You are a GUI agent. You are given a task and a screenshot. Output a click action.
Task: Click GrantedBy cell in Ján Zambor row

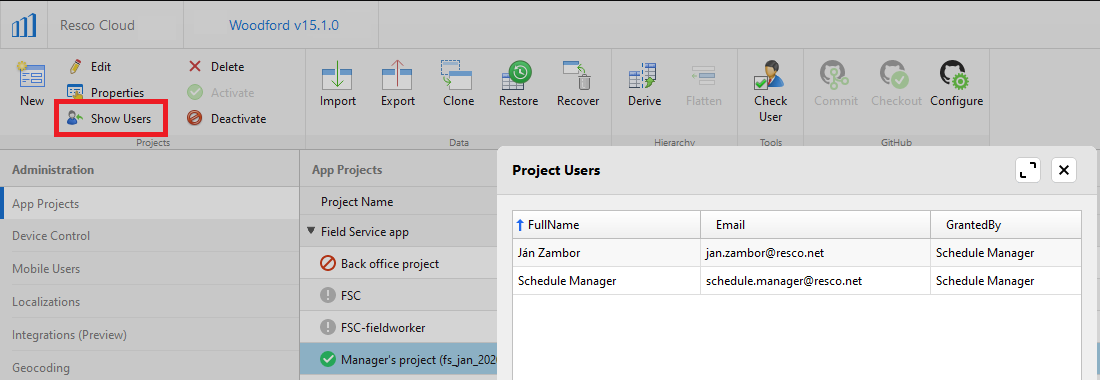(x=1005, y=253)
